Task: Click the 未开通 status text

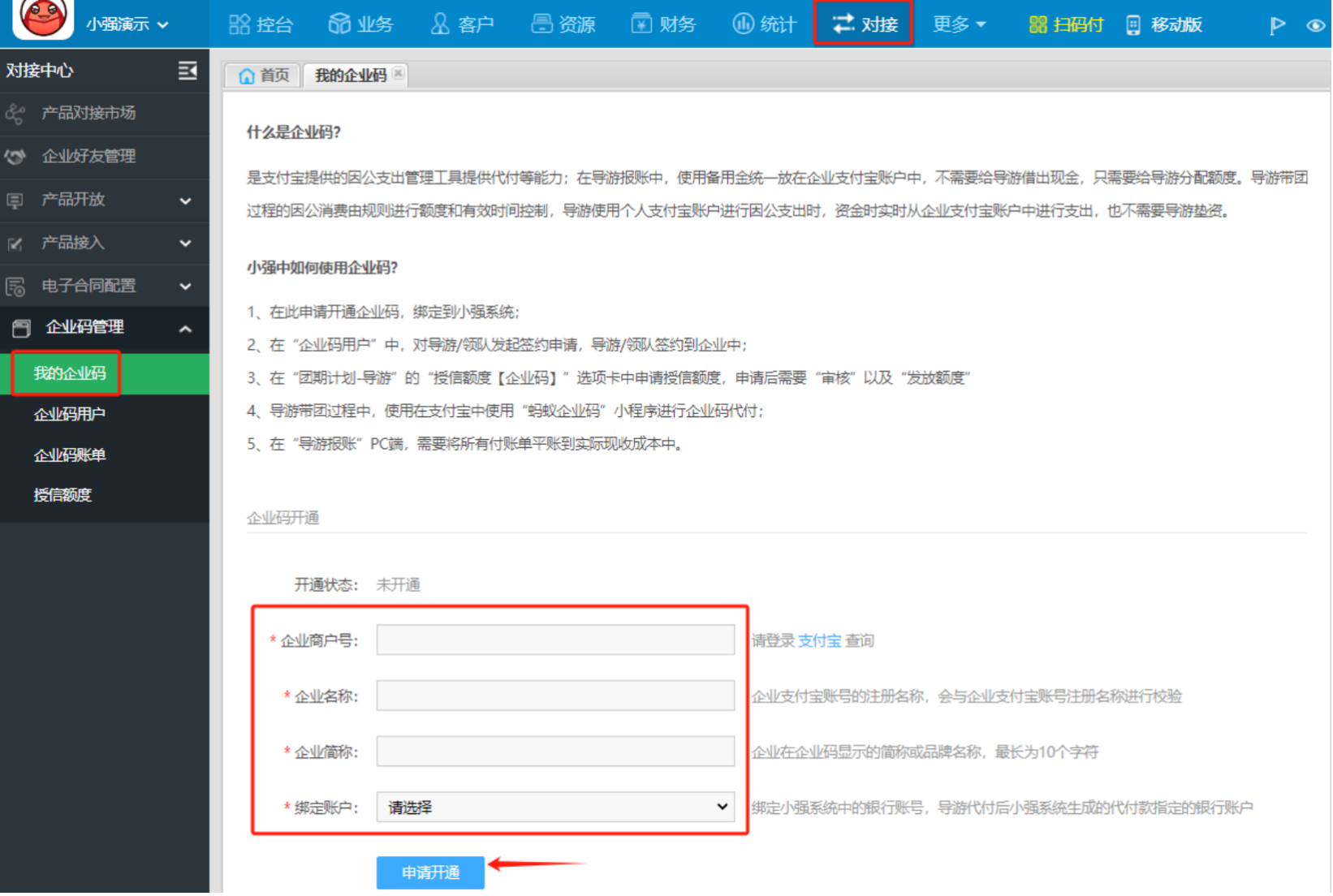Action: (x=398, y=585)
